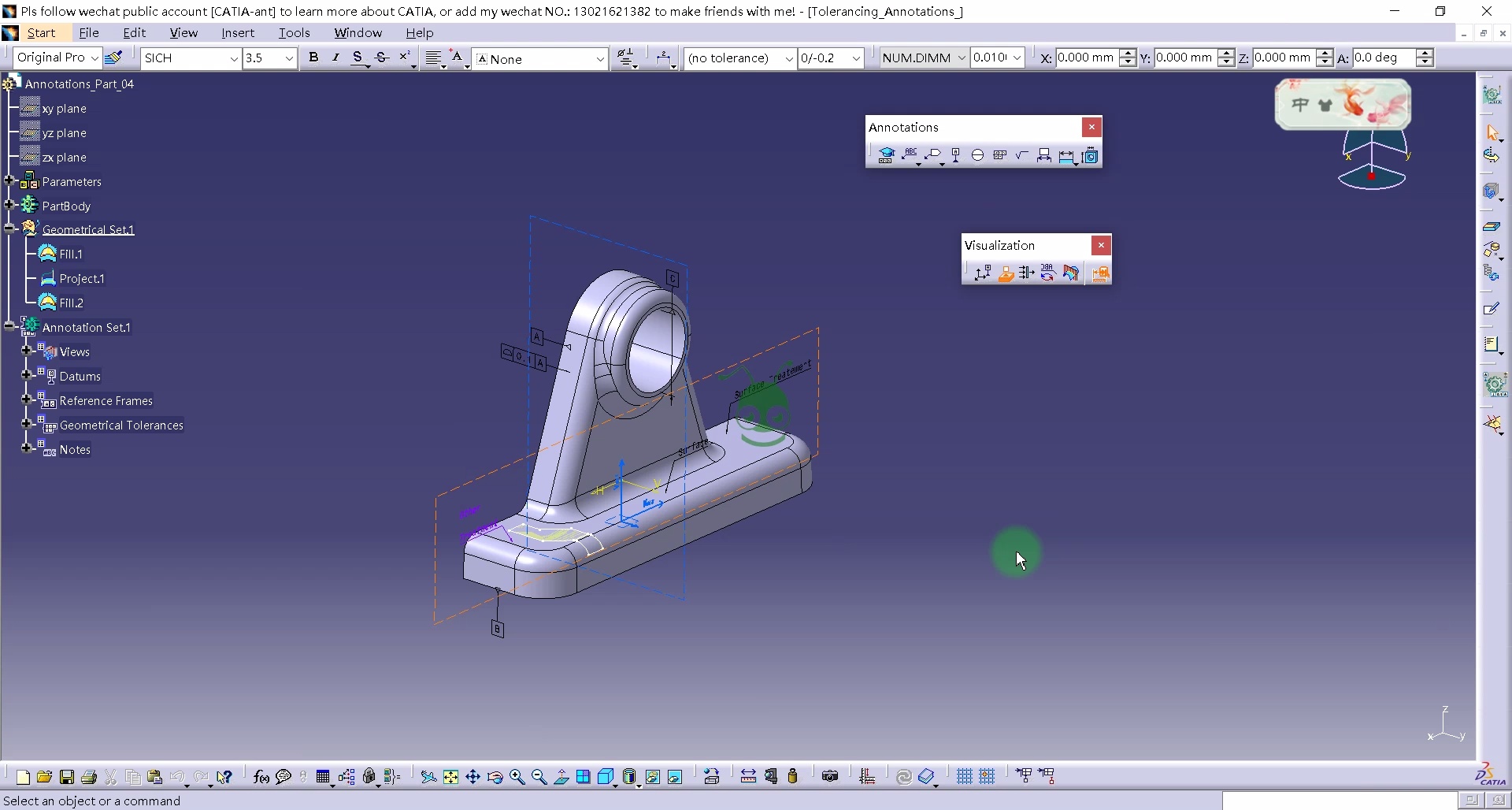
Task: Select Fill.1 in the specification tree
Action: pyautogui.click(x=71, y=255)
